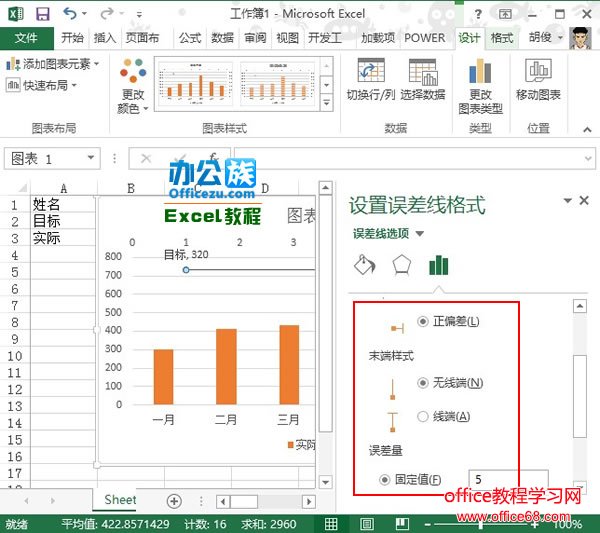Screen dimensions: 600x533
Task: Switch to 视图 ribbon tab
Action: (287, 38)
